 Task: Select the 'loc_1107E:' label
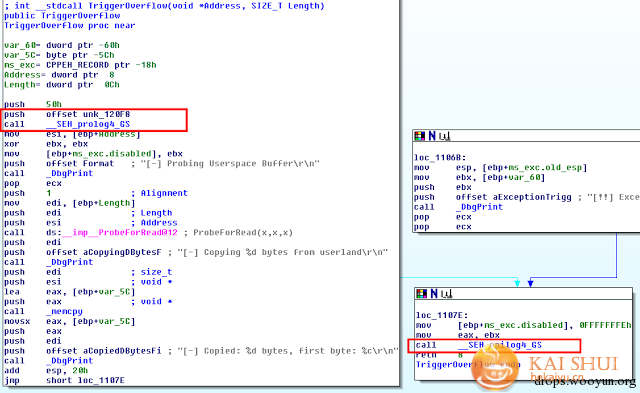pyautogui.click(x=442, y=315)
